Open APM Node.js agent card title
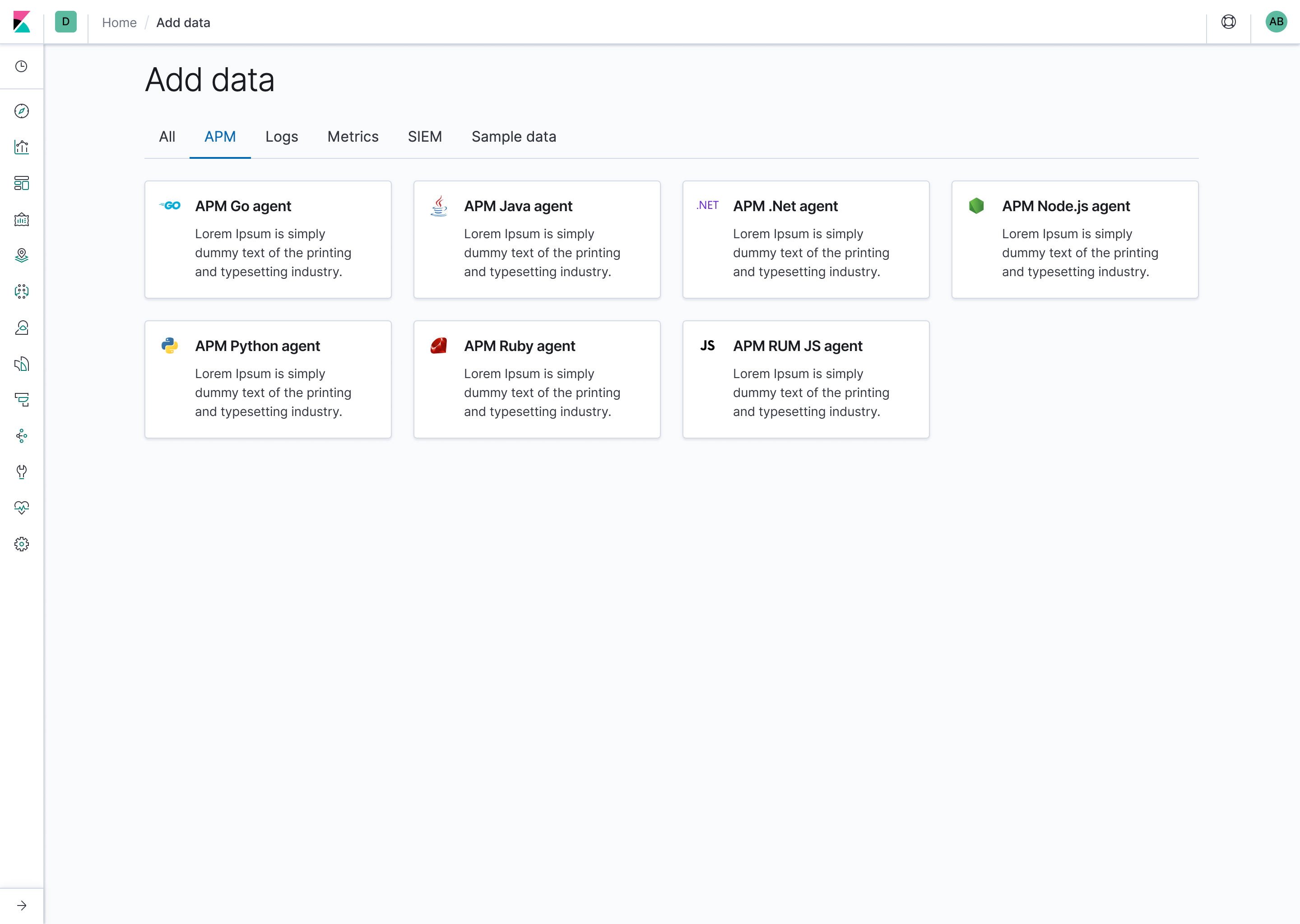Viewport: 1300px width, 924px height. tap(1066, 206)
